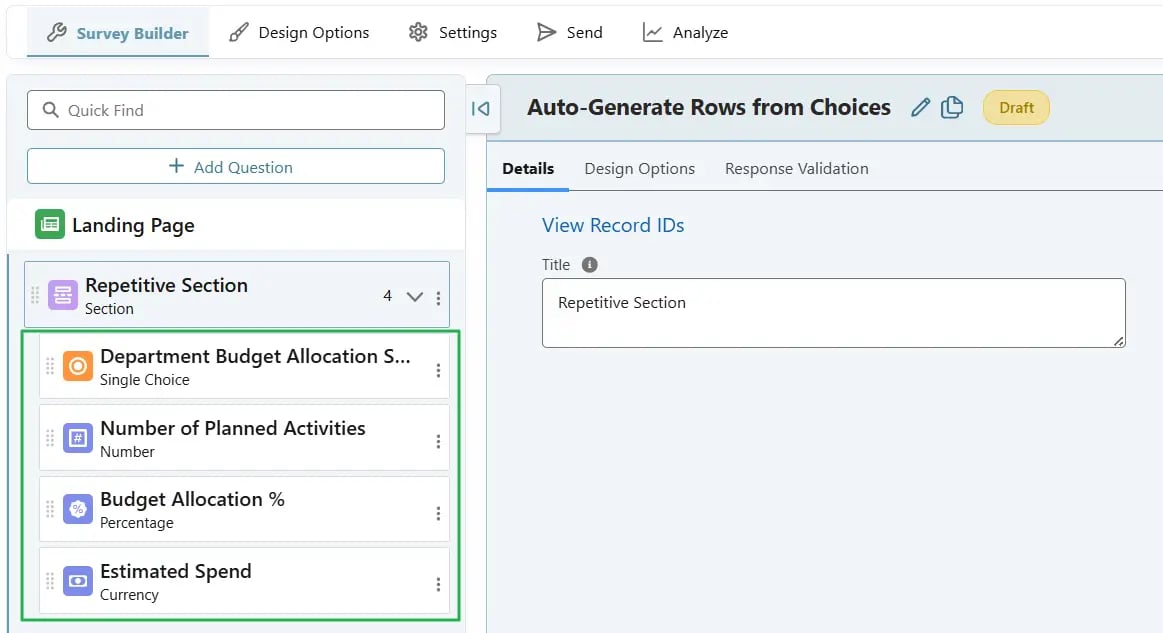Grab the Repetitive Section drag handle
Viewport: 1163px width, 633px height.
coord(35,295)
